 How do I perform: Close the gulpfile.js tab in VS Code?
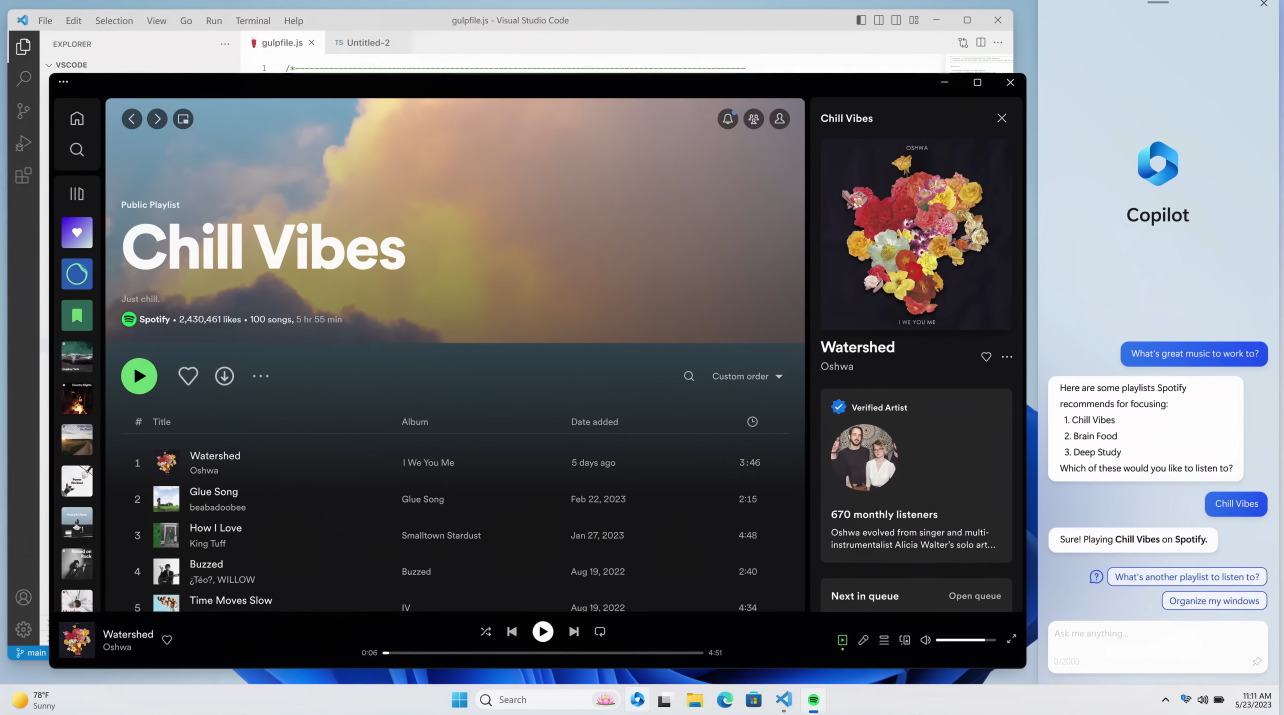312,43
